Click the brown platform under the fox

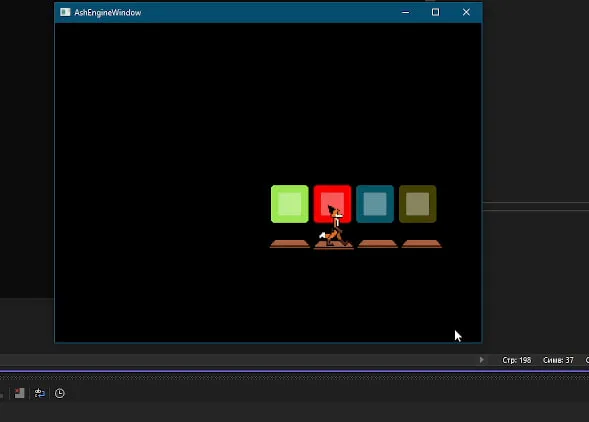click(x=334, y=245)
